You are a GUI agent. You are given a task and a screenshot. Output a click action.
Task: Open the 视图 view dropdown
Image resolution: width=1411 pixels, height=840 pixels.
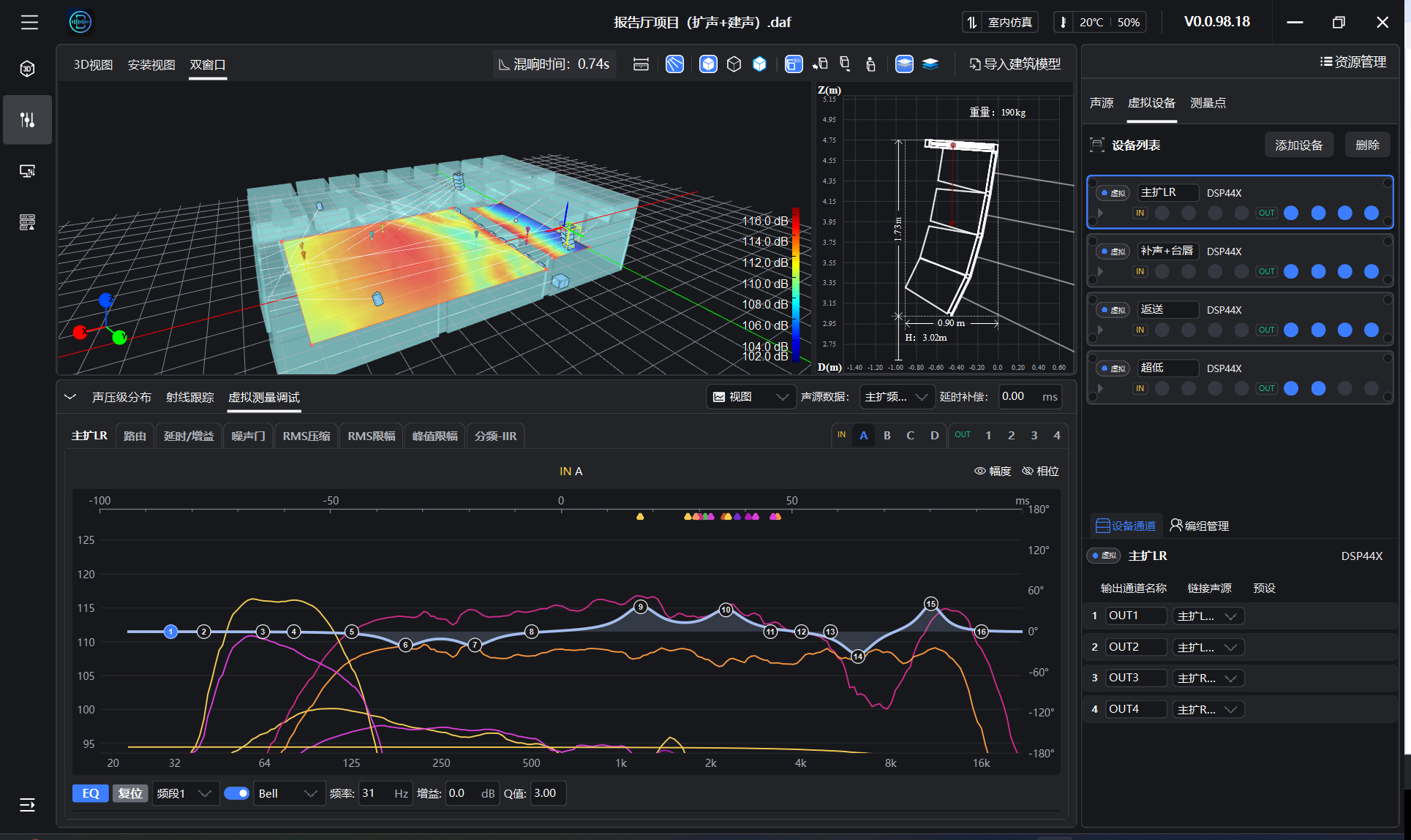(750, 396)
